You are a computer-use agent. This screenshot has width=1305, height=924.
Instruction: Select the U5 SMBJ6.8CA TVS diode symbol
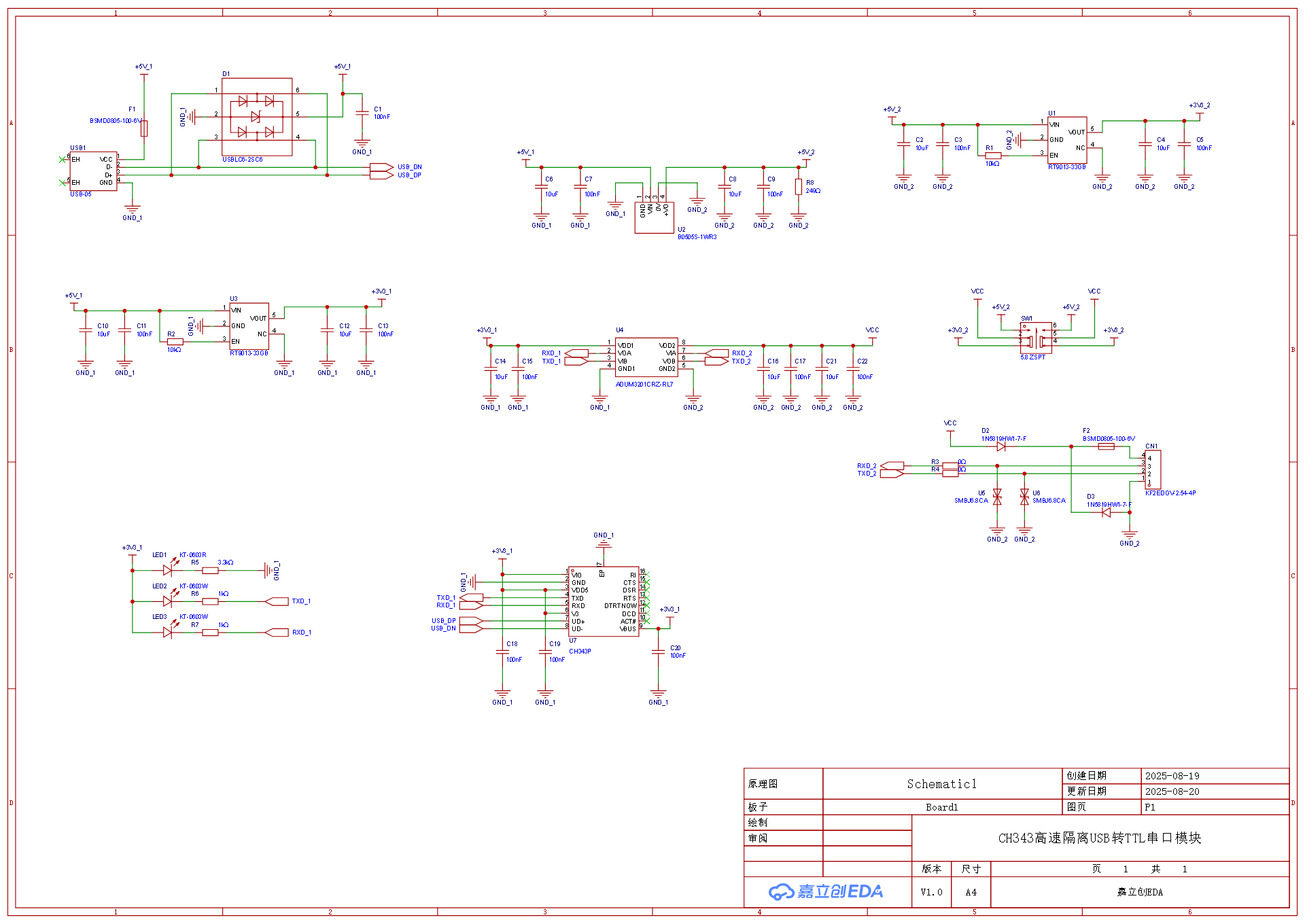[997, 497]
